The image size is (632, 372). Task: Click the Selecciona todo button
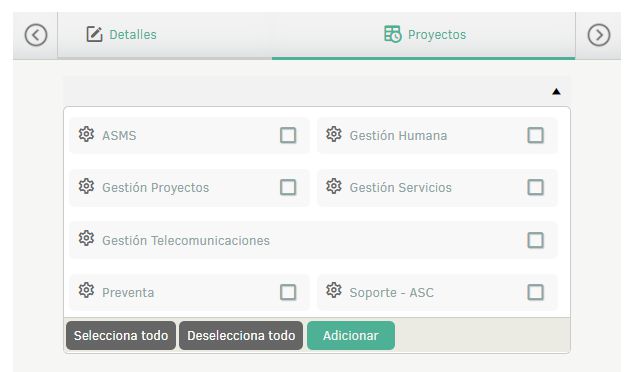pyautogui.click(x=121, y=335)
